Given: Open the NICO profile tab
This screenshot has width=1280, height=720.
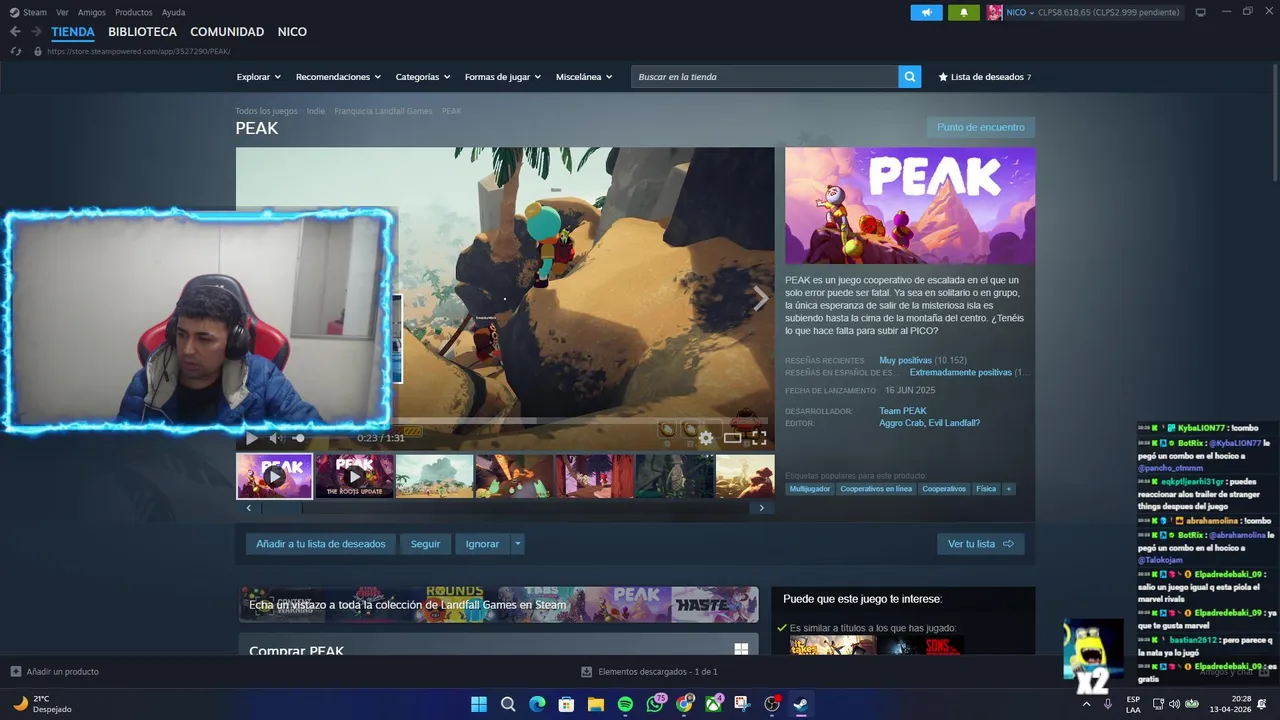Looking at the screenshot, I should pyautogui.click(x=292, y=32).
